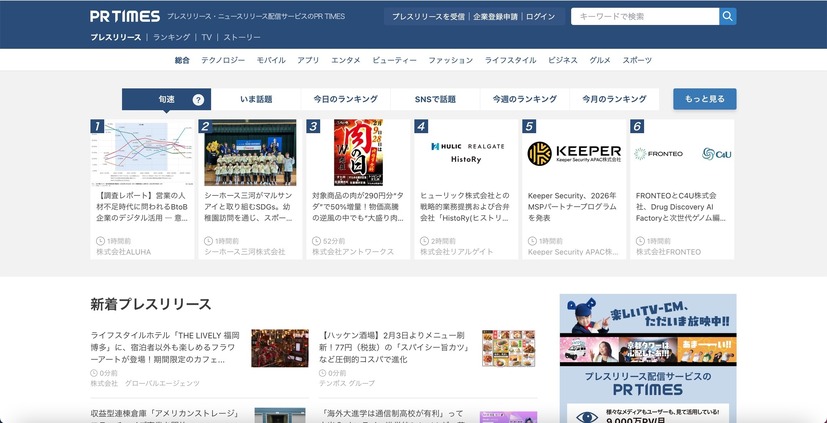The image size is (827, 423).
Task: Switch to the SNSで話題 tab
Action: tap(435, 100)
